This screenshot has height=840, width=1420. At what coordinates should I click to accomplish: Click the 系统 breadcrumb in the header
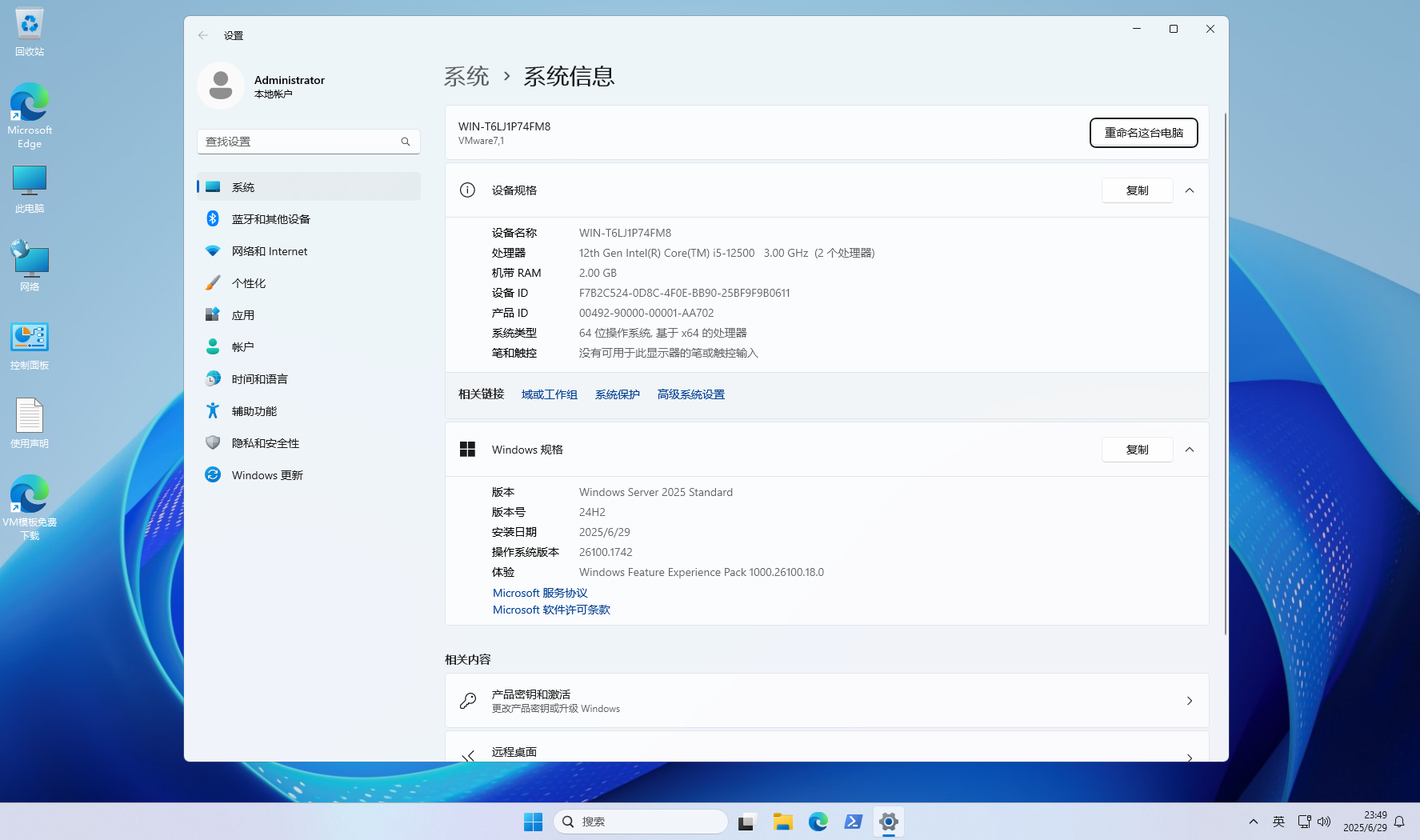pos(466,76)
